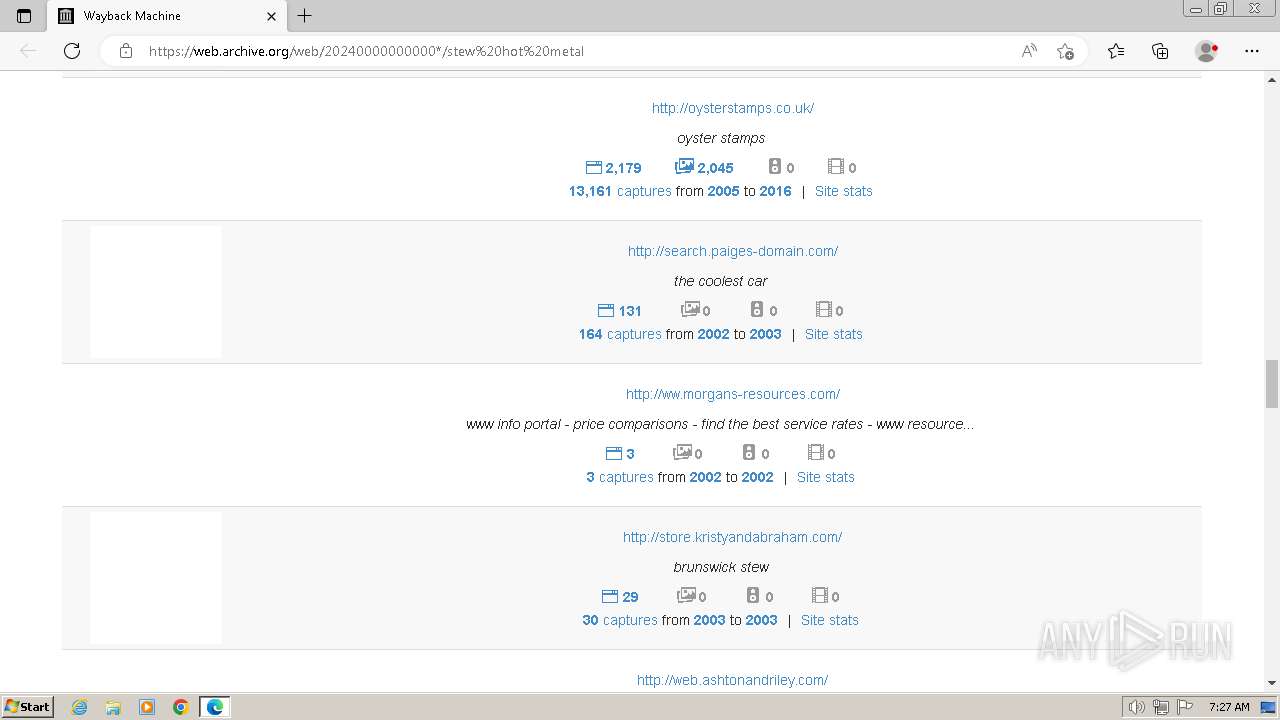The width and height of the screenshot is (1280, 720).
Task: Open the media player taskbar icon
Action: point(147,707)
